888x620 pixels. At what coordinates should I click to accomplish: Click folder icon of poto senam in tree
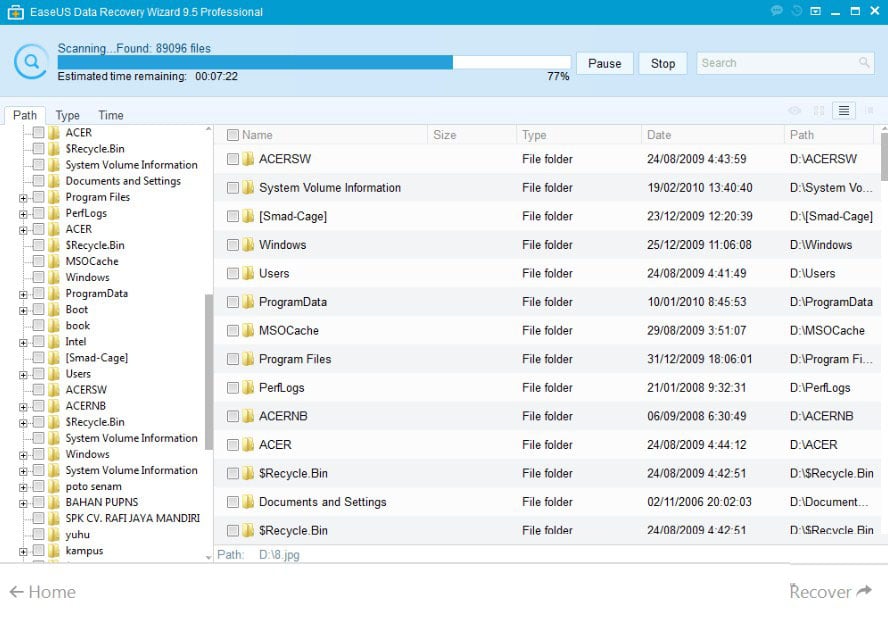coord(54,486)
